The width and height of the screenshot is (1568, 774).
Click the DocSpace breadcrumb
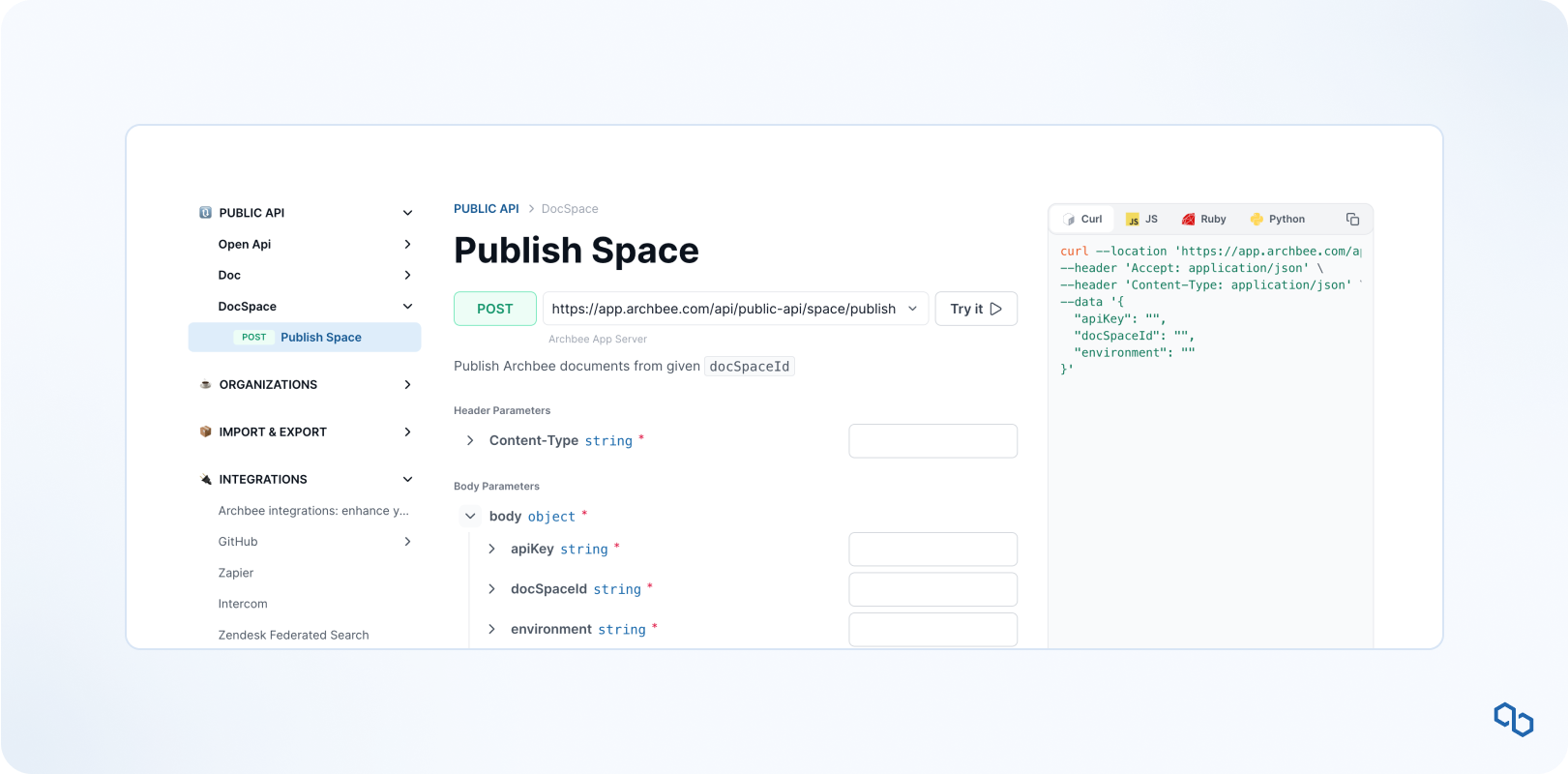[x=570, y=209]
